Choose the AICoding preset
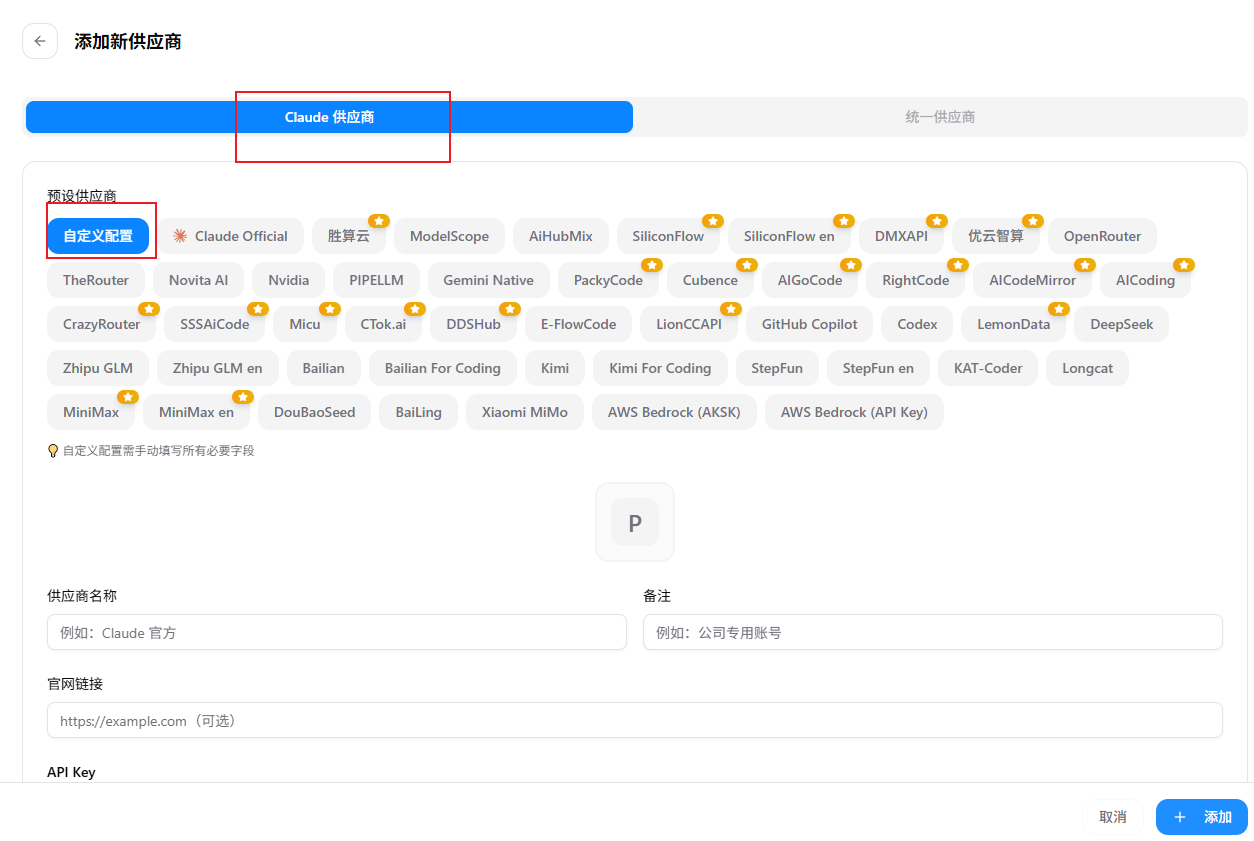This screenshot has height=841, width=1254. coord(1145,280)
